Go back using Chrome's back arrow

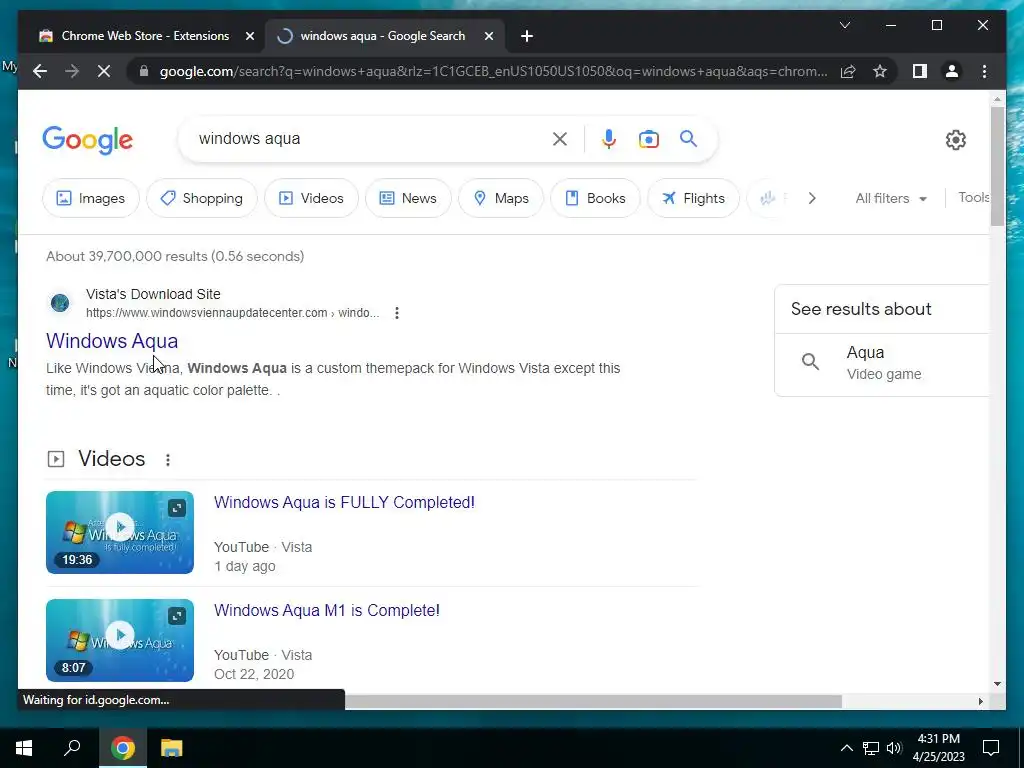[40, 71]
